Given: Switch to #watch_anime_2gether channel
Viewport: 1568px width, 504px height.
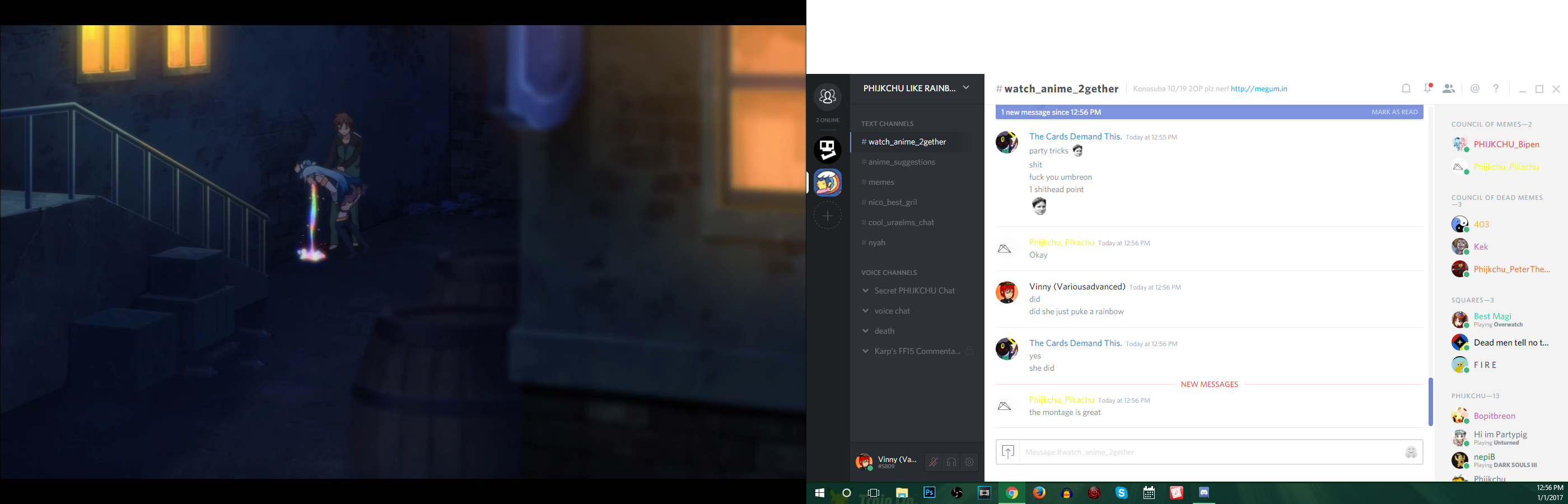Looking at the screenshot, I should coord(911,142).
